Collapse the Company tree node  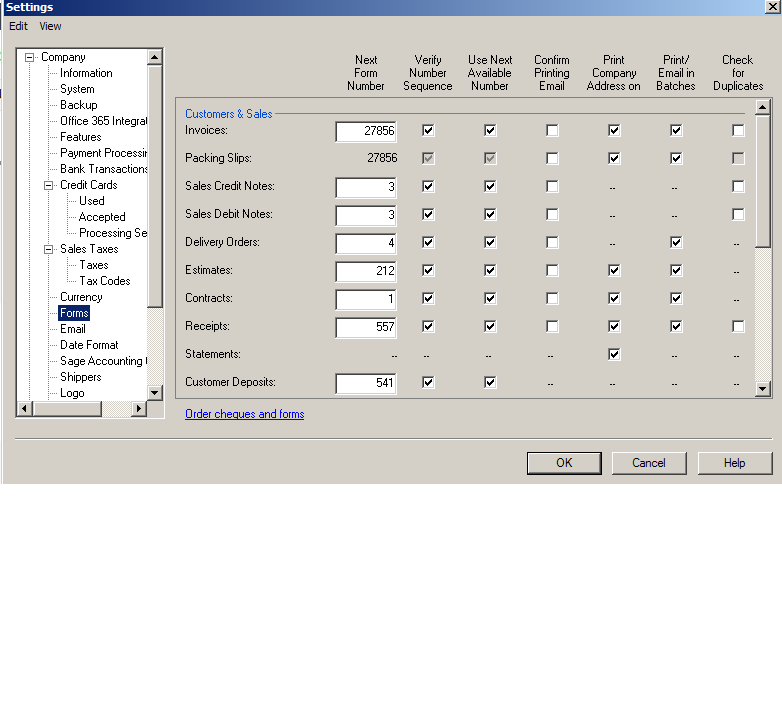(x=29, y=57)
